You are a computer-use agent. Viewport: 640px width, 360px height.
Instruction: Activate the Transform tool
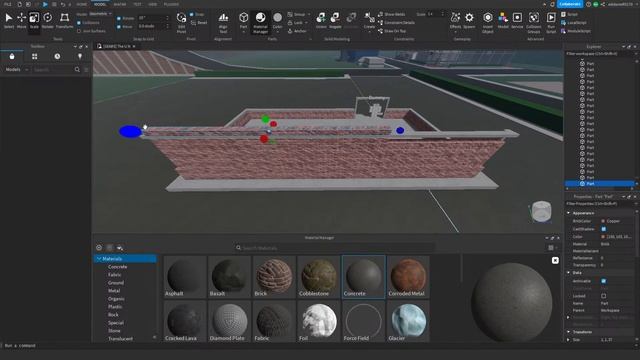coord(64,20)
